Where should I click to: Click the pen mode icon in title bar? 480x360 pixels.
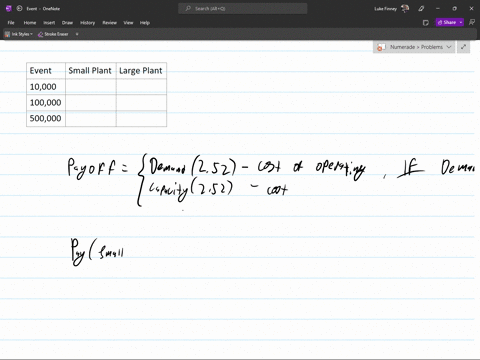pos(421,8)
